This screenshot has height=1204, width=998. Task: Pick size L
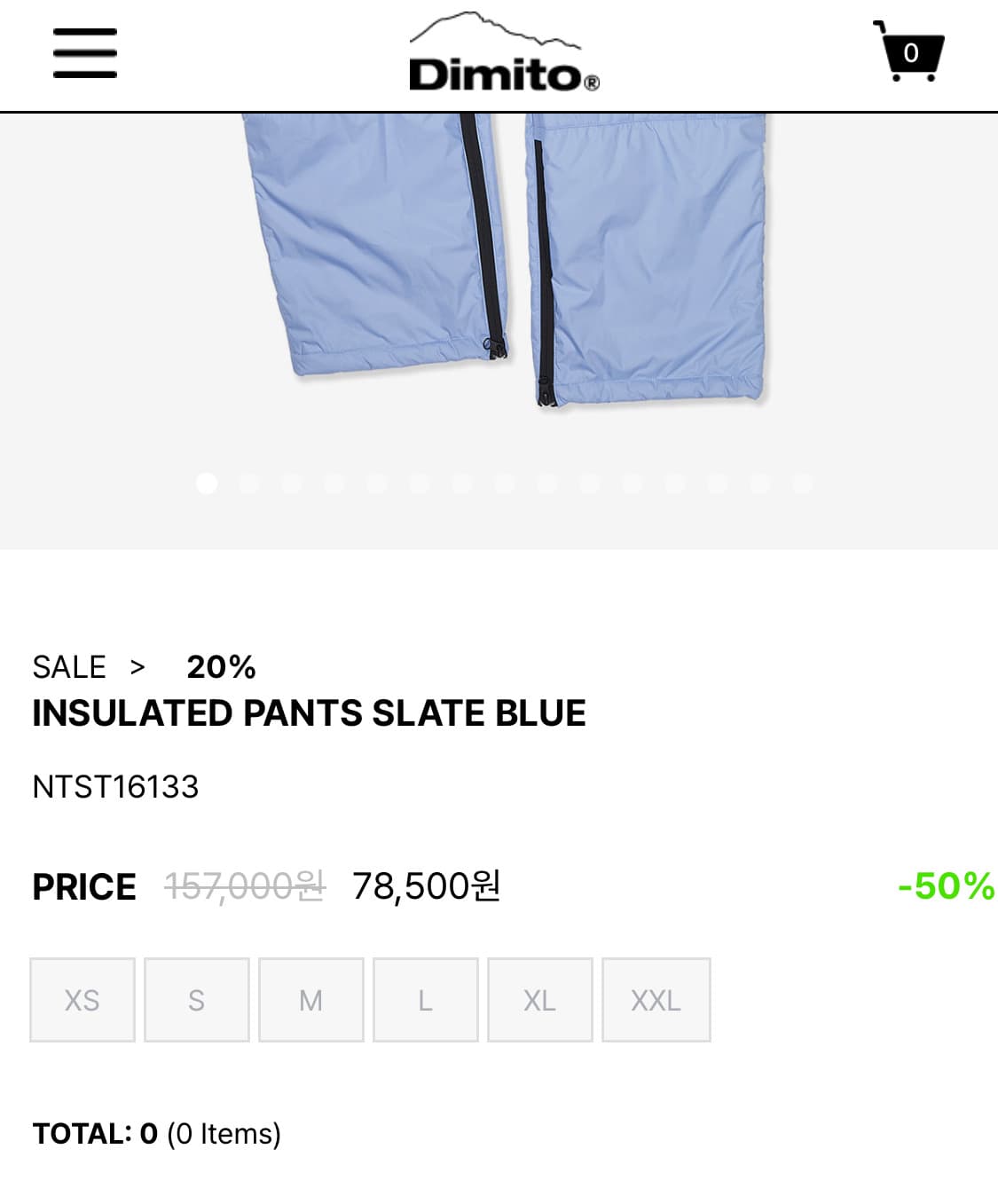(426, 1000)
